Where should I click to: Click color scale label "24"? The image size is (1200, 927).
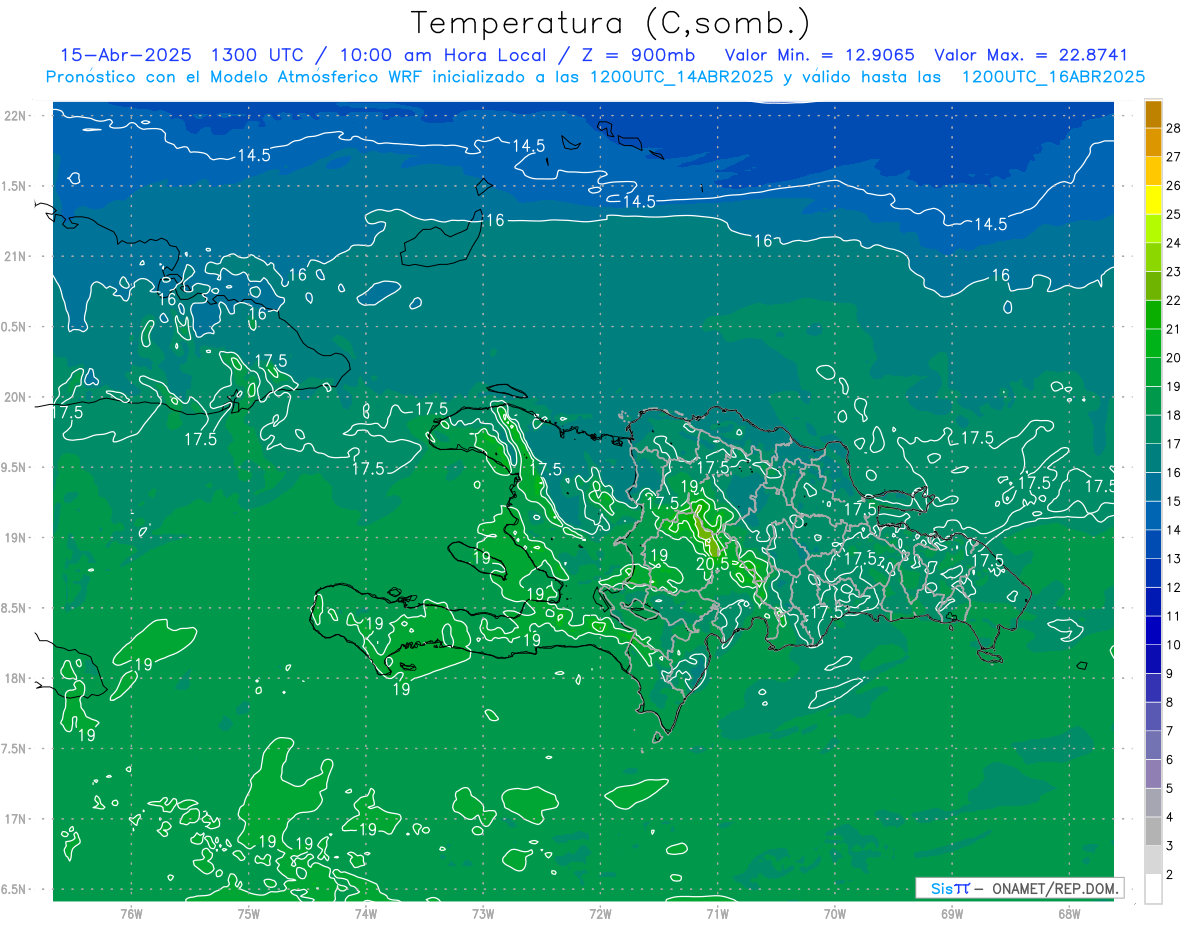1174,243
